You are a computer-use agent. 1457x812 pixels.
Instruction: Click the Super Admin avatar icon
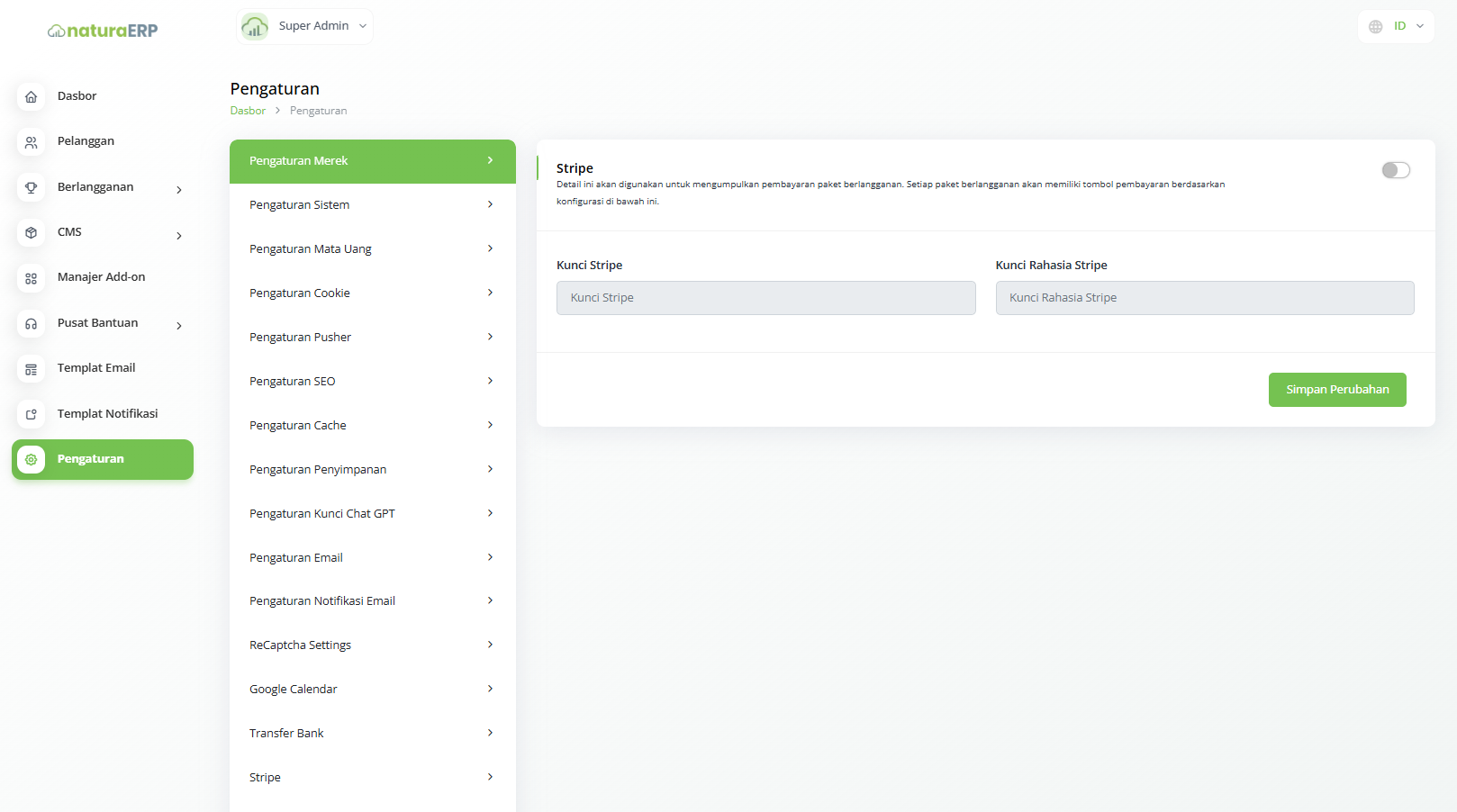tap(255, 26)
